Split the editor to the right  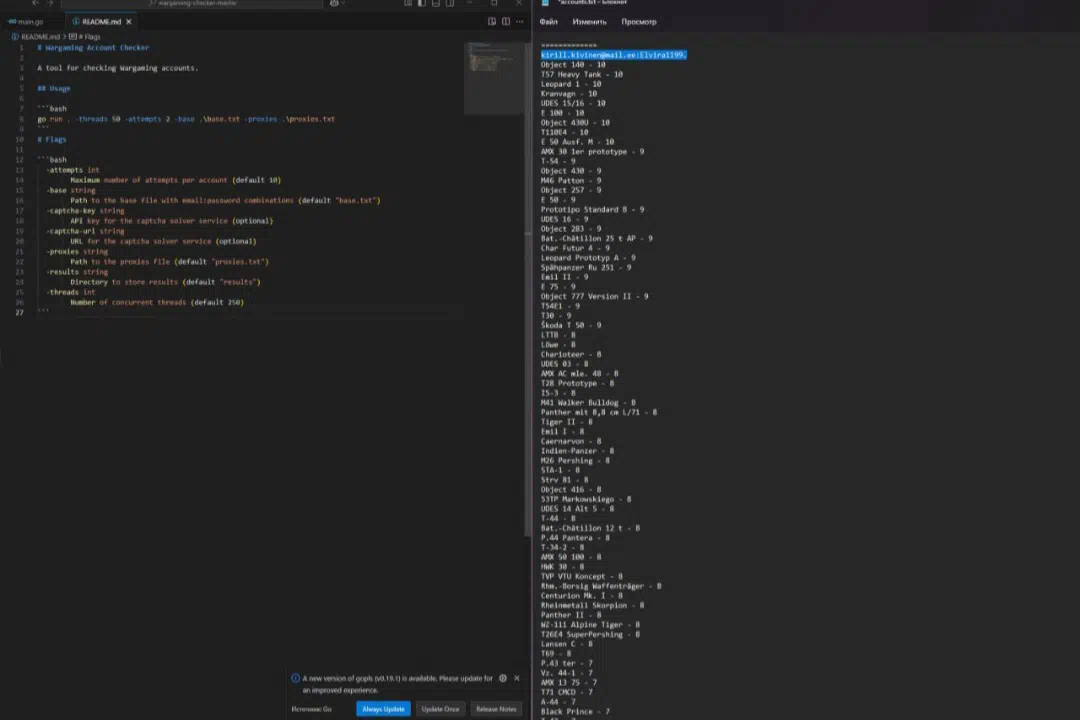[x=506, y=22]
